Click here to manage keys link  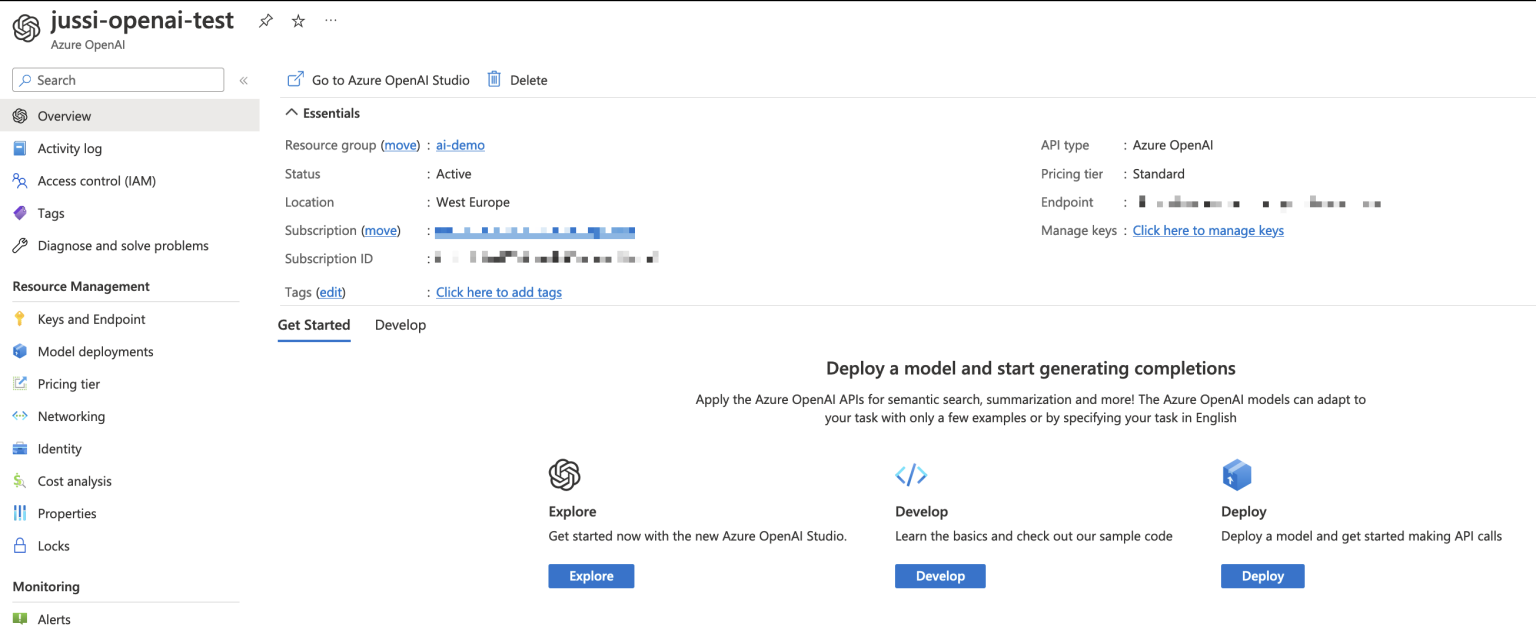[x=1208, y=230]
